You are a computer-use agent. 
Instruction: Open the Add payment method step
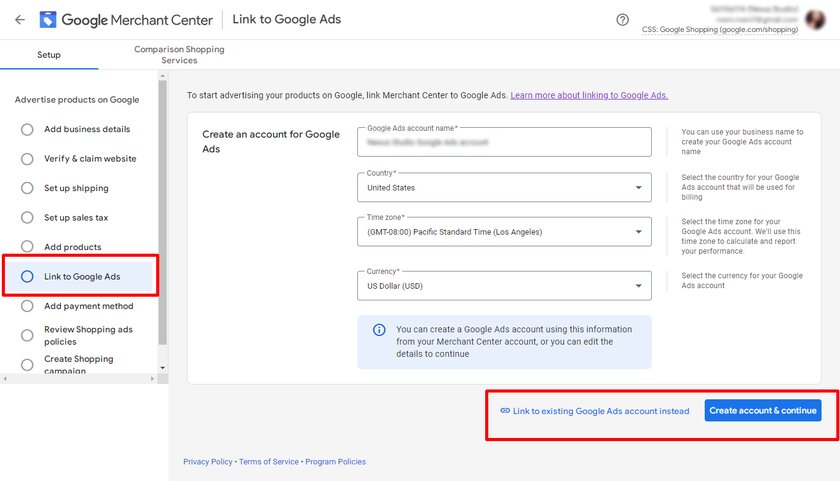pos(88,306)
